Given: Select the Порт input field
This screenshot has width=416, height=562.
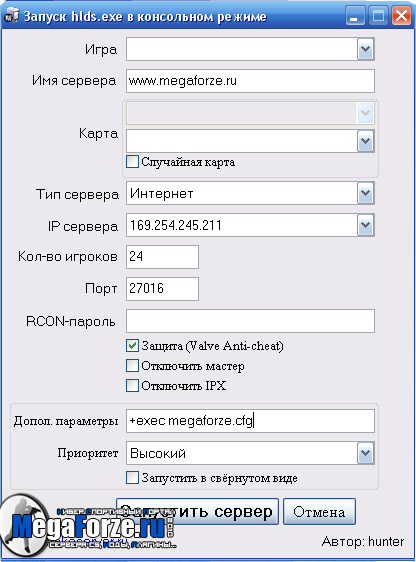Looking at the screenshot, I should [162, 289].
